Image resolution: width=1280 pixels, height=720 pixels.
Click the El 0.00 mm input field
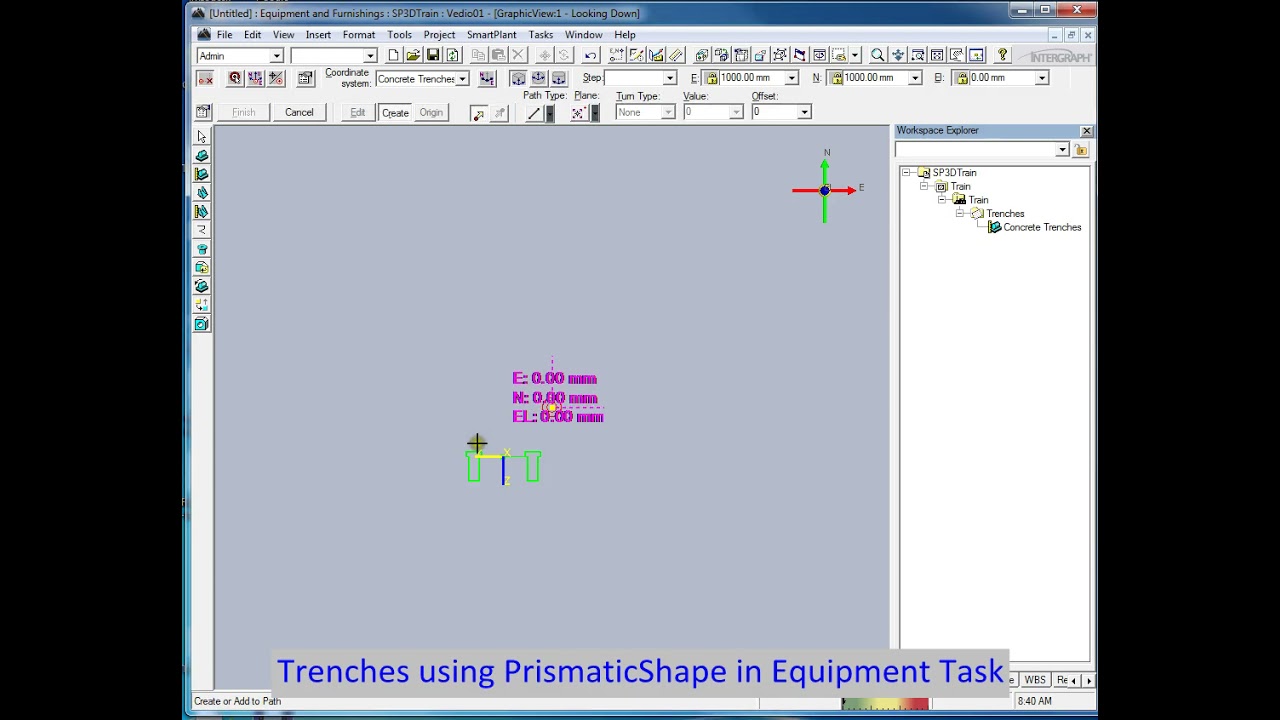click(1001, 78)
